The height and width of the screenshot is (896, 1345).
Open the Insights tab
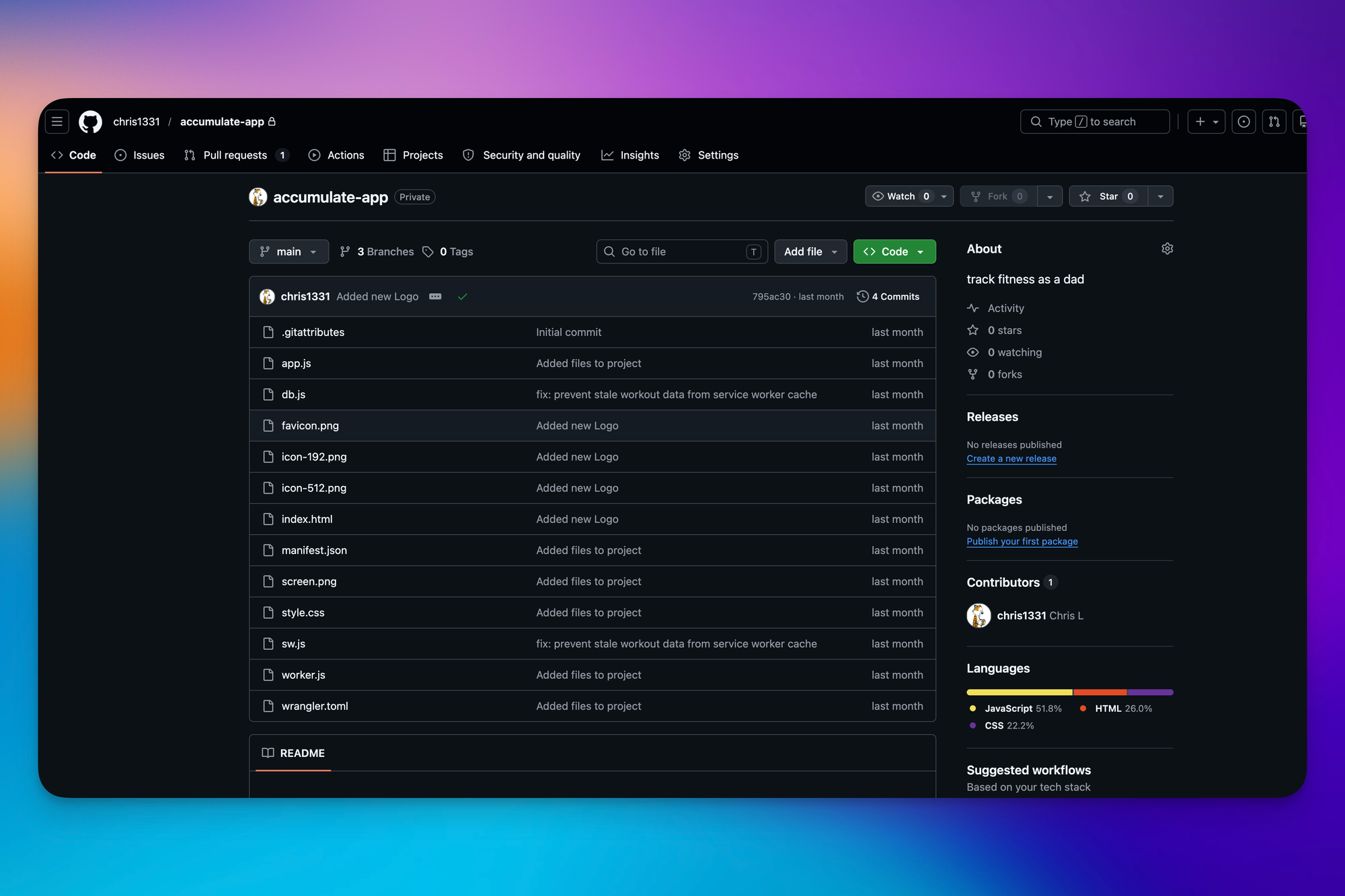coord(630,155)
